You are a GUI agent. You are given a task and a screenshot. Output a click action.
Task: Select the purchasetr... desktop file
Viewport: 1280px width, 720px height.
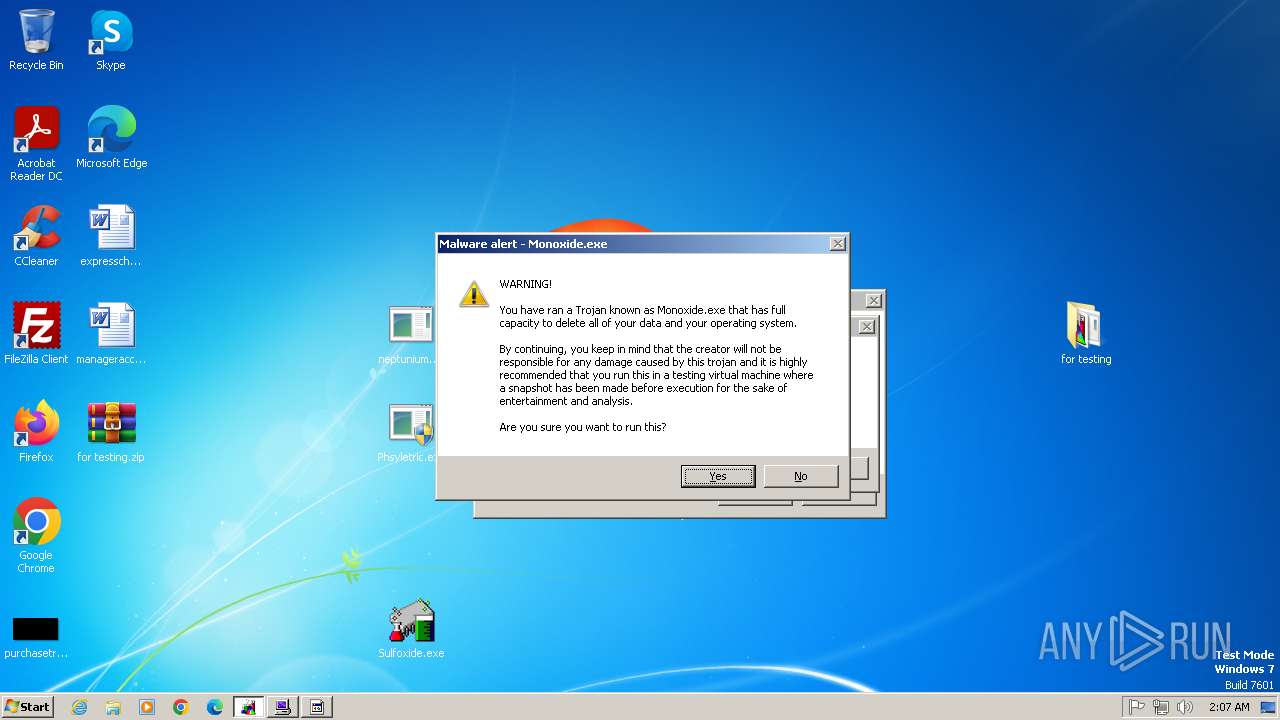click(36, 637)
